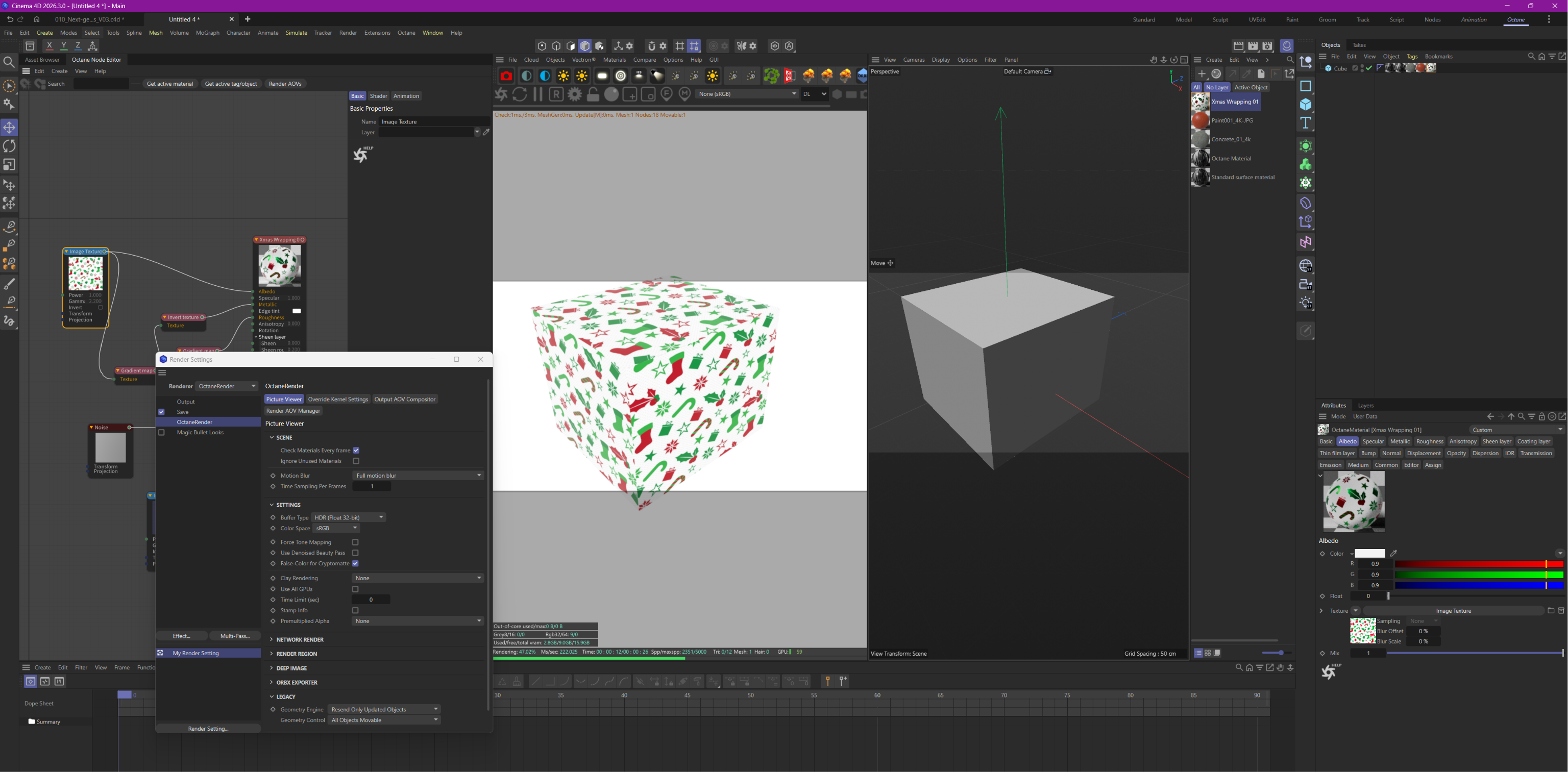The width and height of the screenshot is (1568, 772).
Task: Click the pick material M pin icon
Action: pos(685,94)
